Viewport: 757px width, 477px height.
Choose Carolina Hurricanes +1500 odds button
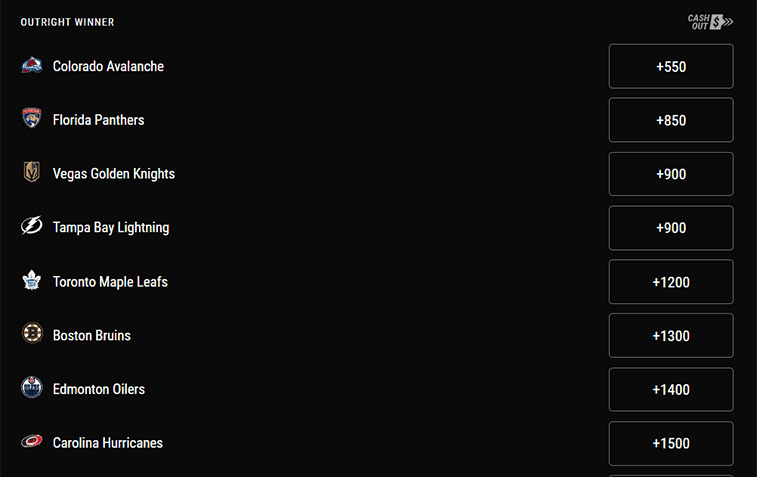pyautogui.click(x=671, y=443)
